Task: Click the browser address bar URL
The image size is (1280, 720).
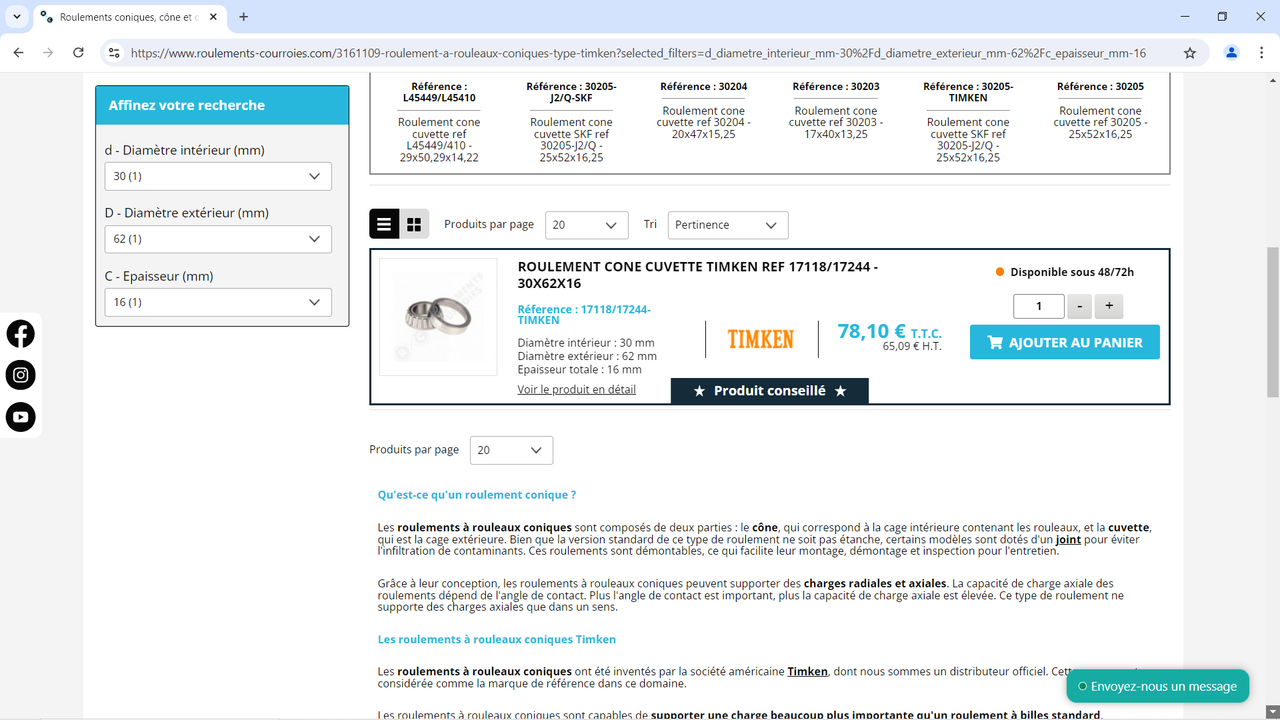Action: [638, 53]
